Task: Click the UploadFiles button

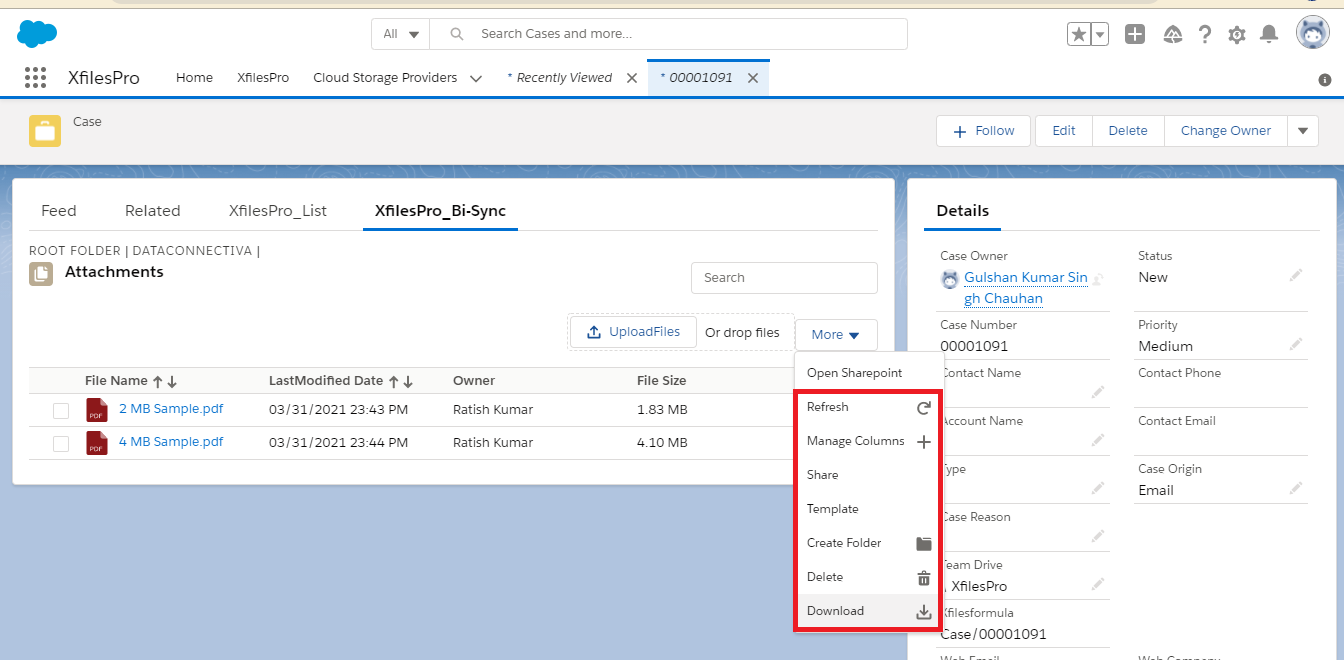Action: pos(633,332)
